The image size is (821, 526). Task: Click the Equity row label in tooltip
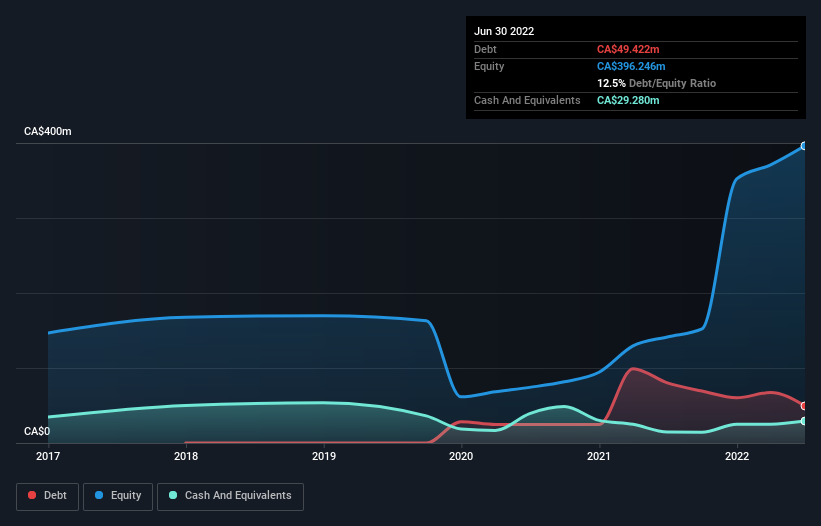pyautogui.click(x=489, y=66)
